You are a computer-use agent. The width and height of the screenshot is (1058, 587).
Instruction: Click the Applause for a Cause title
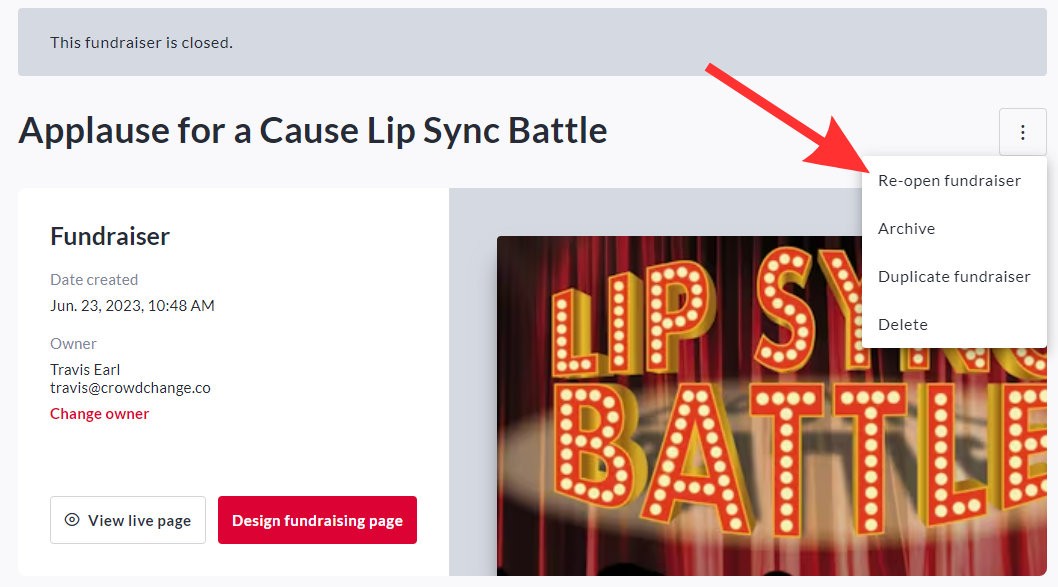click(x=312, y=130)
